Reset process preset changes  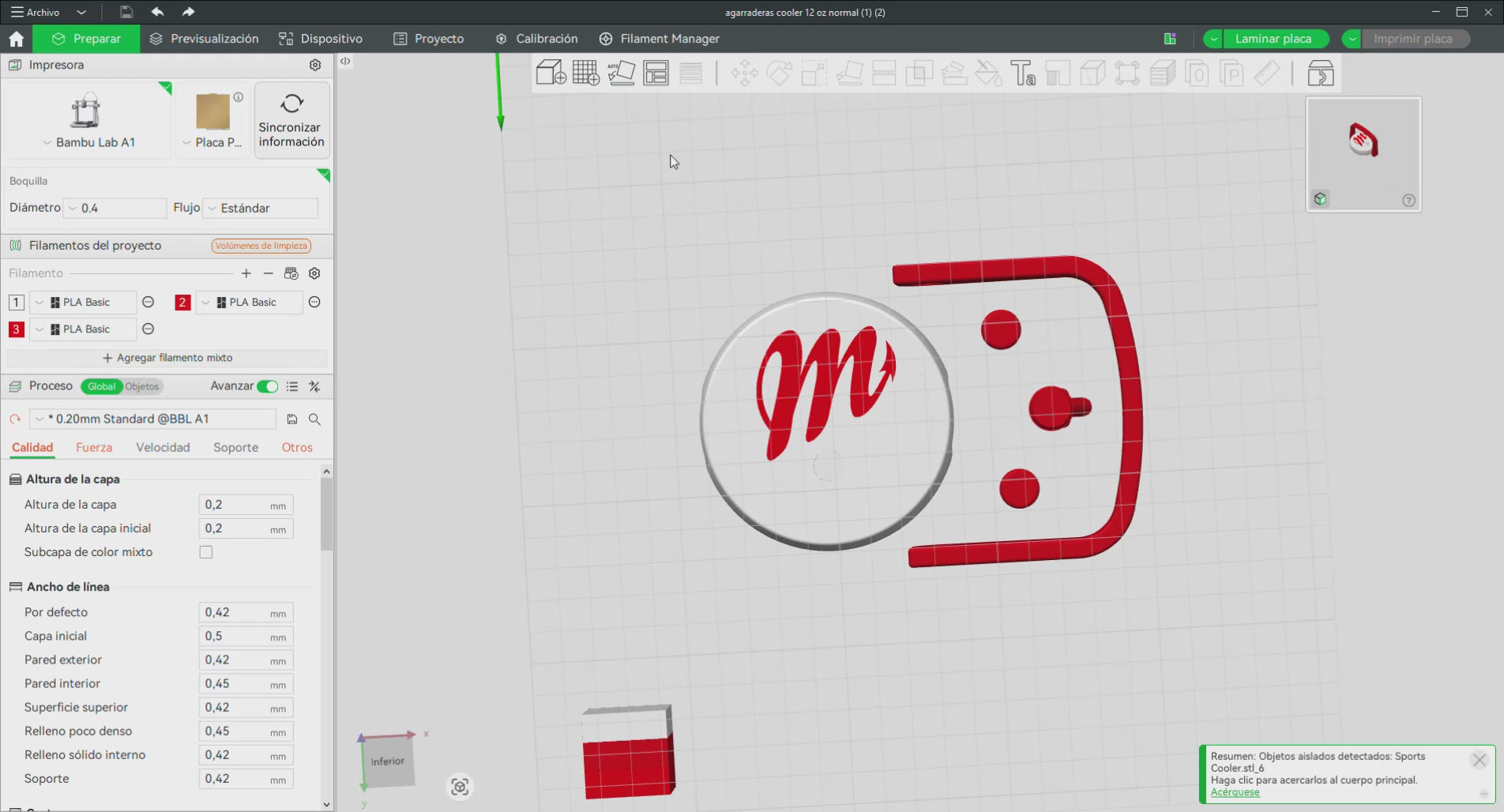[x=15, y=419]
